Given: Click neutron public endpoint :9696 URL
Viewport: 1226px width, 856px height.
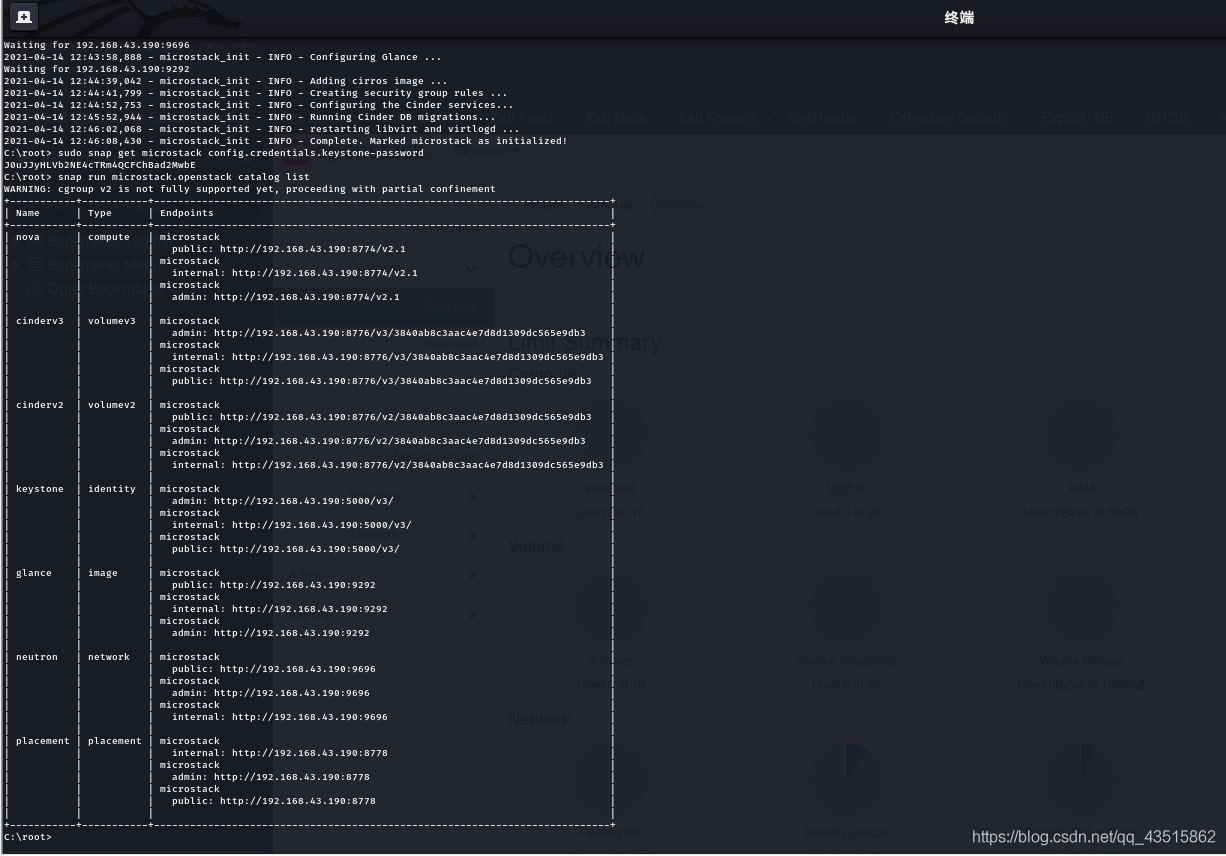Looking at the screenshot, I should point(298,669).
